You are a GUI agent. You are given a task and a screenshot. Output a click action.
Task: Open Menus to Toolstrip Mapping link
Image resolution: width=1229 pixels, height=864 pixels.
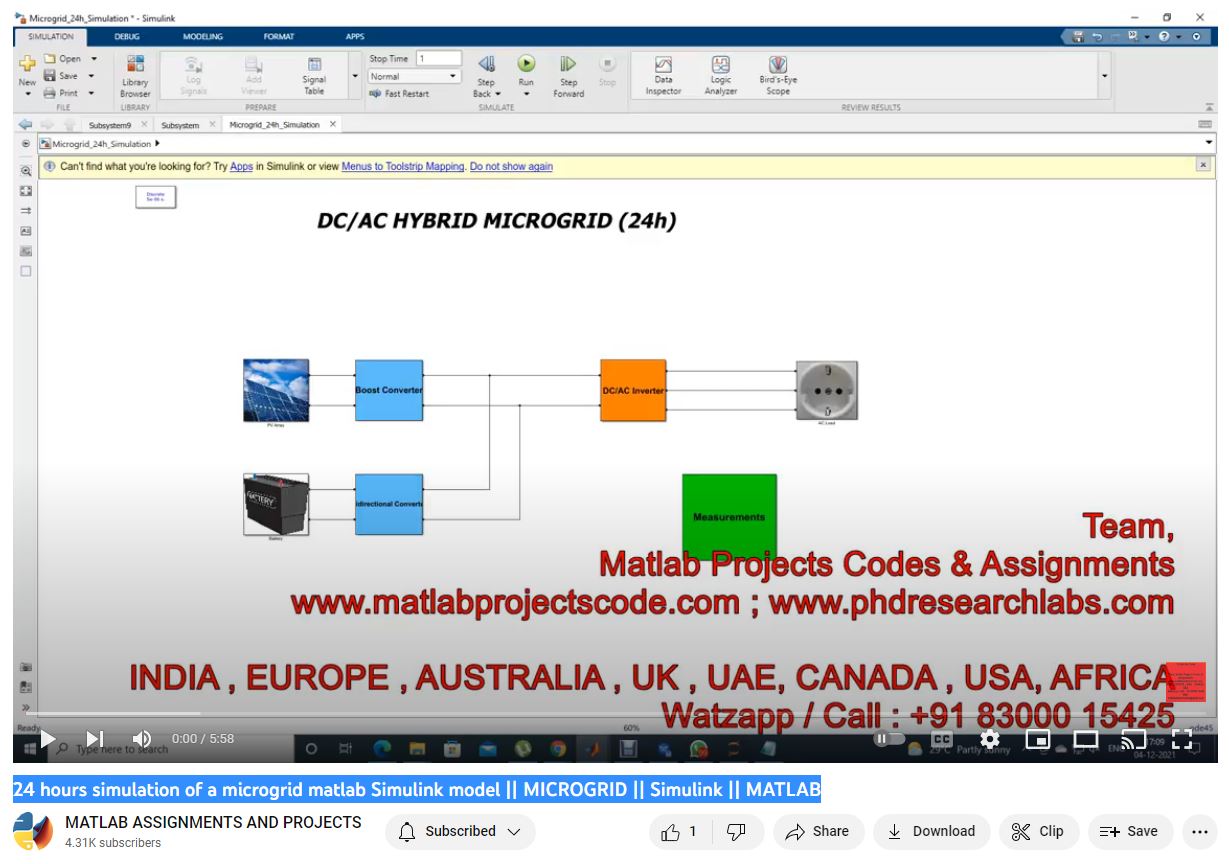[x=403, y=166]
